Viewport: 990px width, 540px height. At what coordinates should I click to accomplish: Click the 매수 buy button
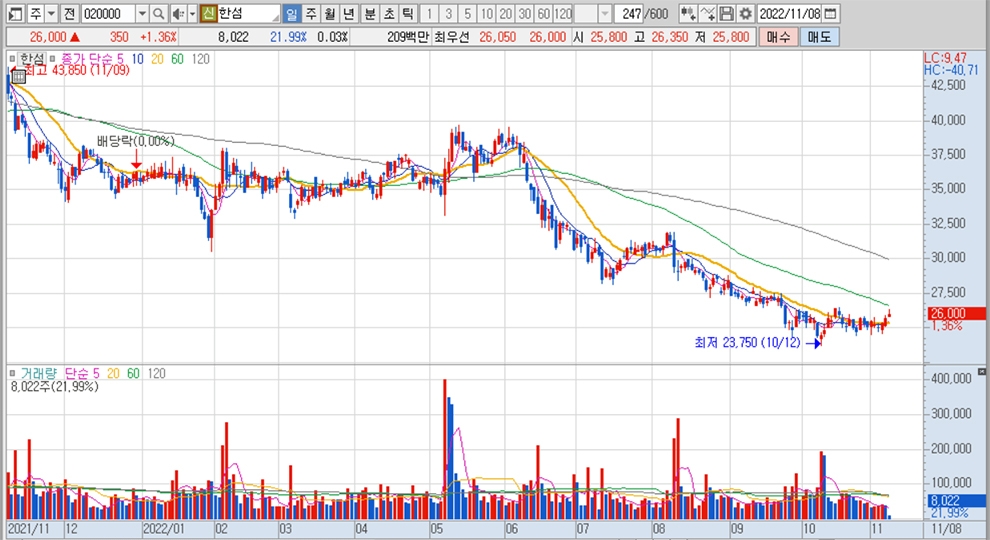pyautogui.click(x=777, y=36)
